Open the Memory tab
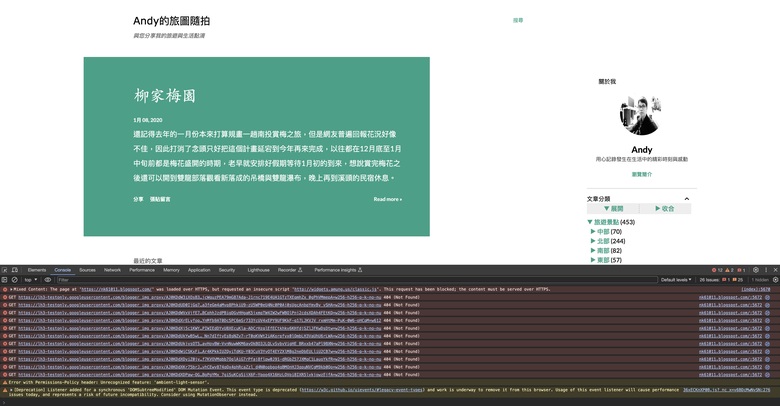Viewport: 780px width, 406px height. [x=171, y=270]
